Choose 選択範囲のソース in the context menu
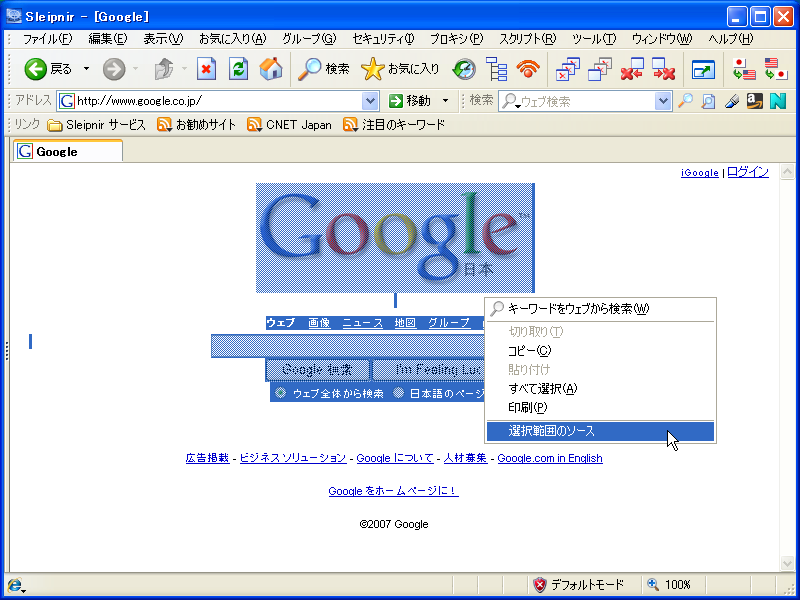 pyautogui.click(x=600, y=431)
